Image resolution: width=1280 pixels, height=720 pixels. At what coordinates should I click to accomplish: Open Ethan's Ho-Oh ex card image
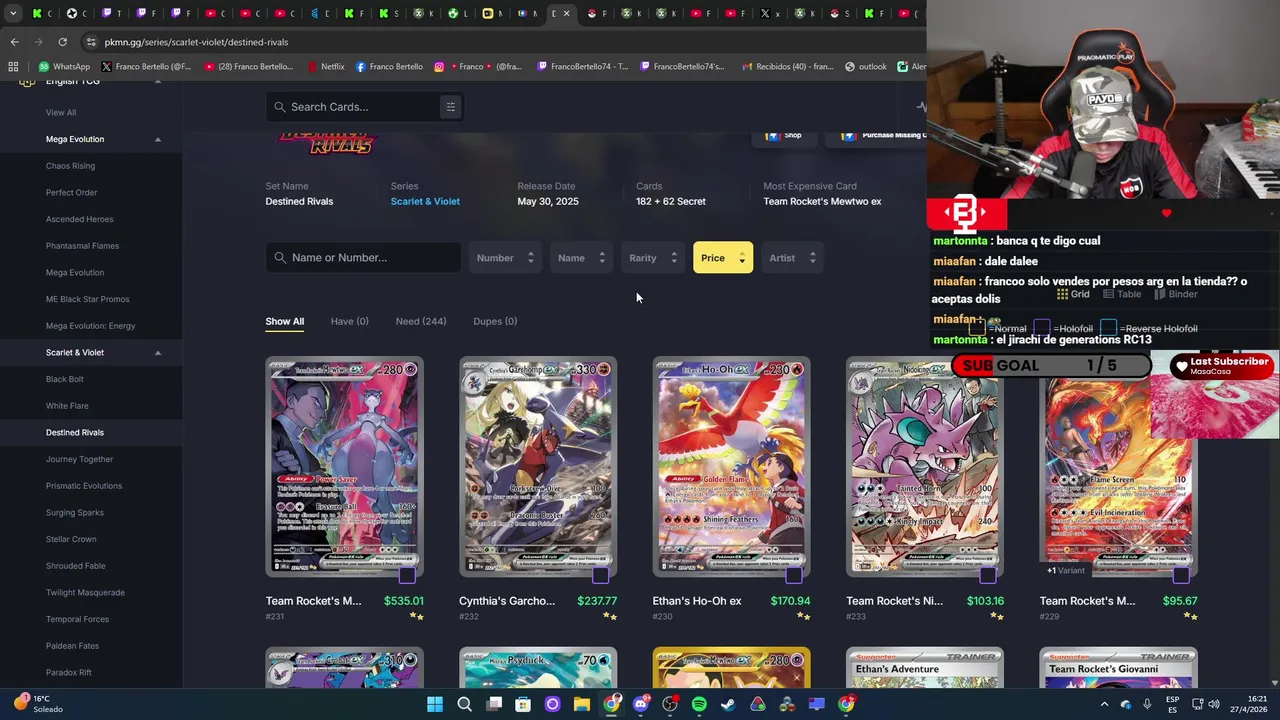731,467
